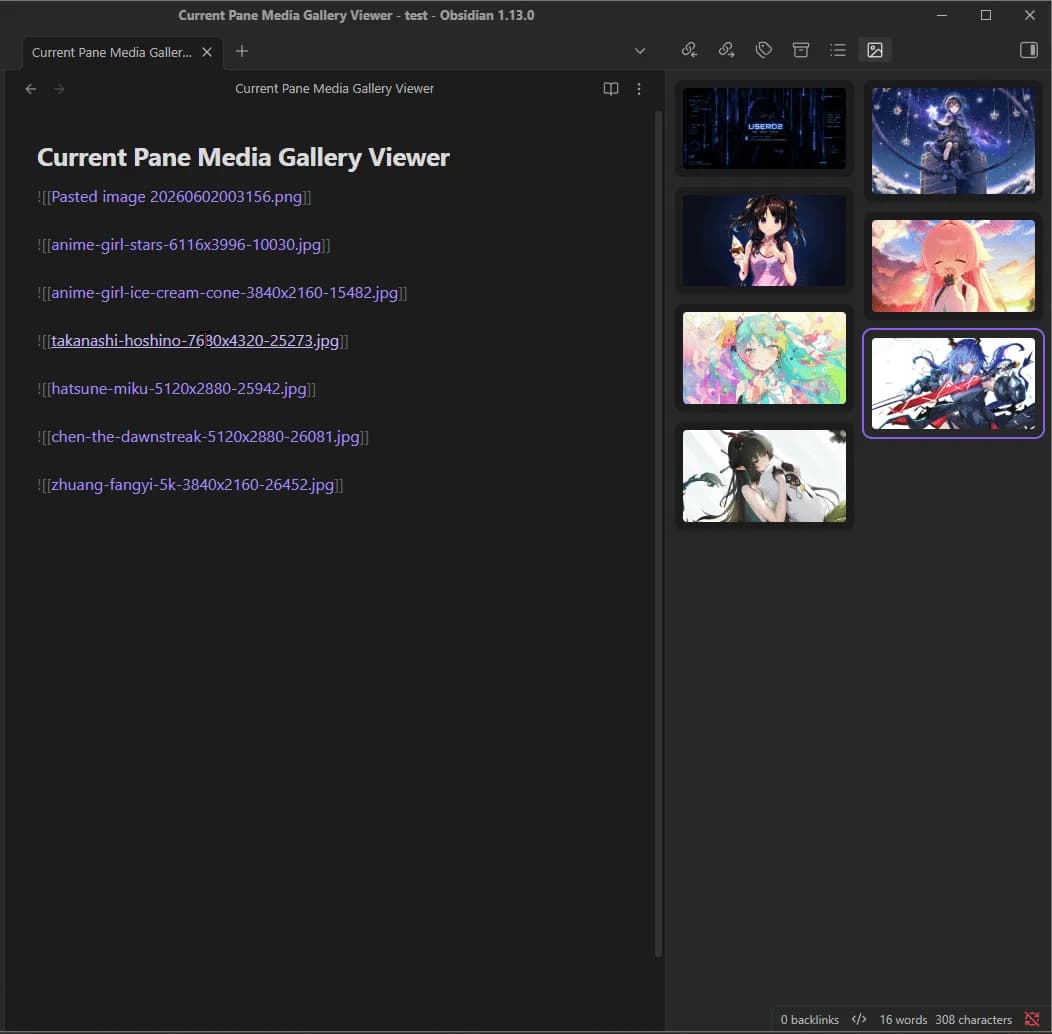Add a new tab with plus button

(242, 51)
